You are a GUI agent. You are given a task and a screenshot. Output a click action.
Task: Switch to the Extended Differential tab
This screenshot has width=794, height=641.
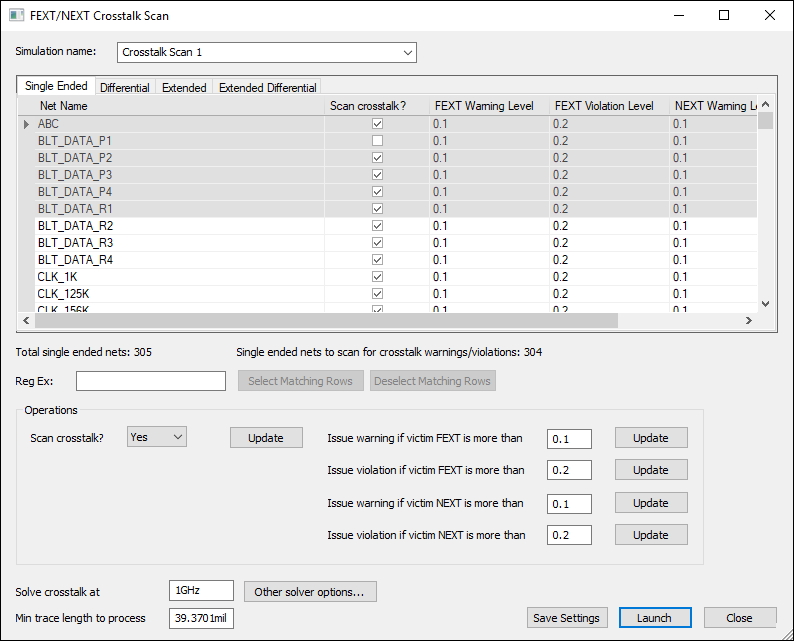point(268,88)
